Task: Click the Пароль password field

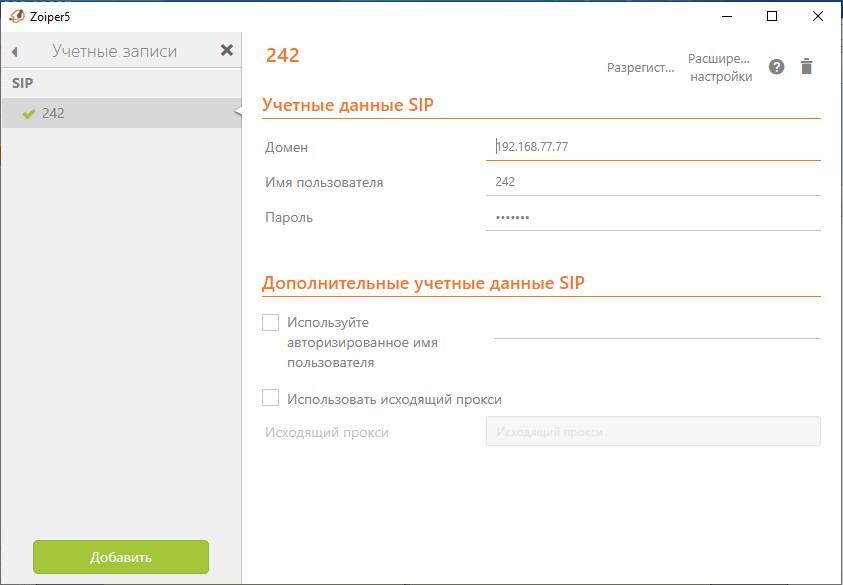Action: (653, 218)
